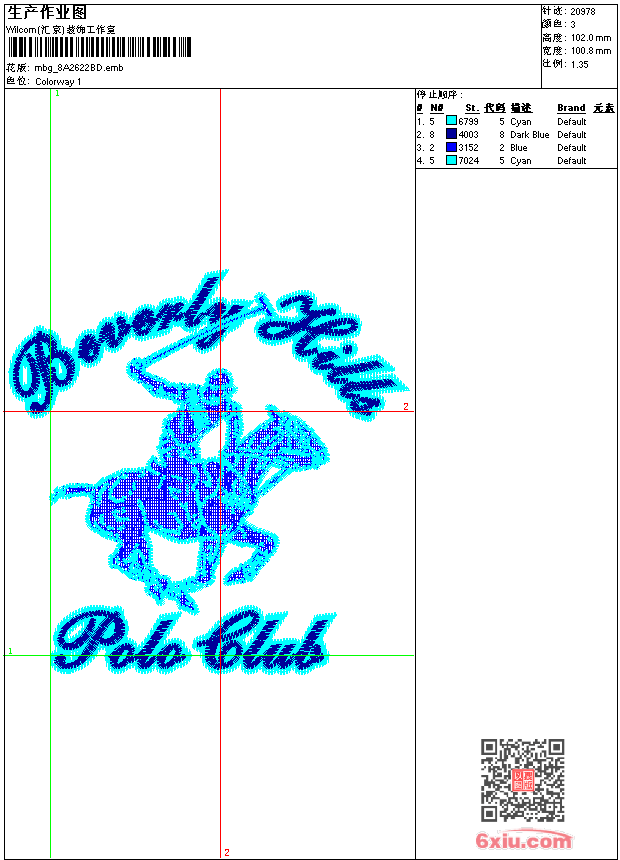Click the stitch count value 20978
This screenshot has height=860, width=620.
tap(583, 12)
